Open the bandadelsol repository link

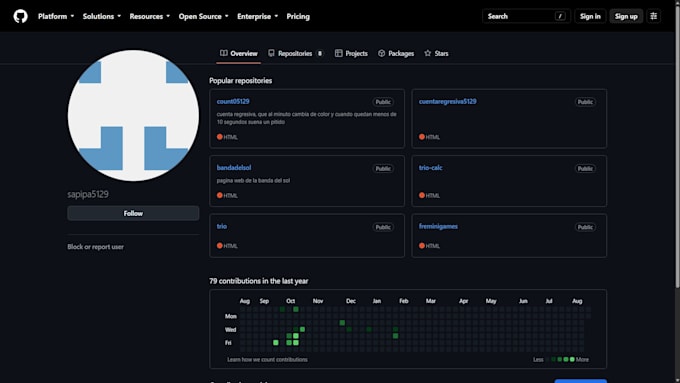click(234, 168)
